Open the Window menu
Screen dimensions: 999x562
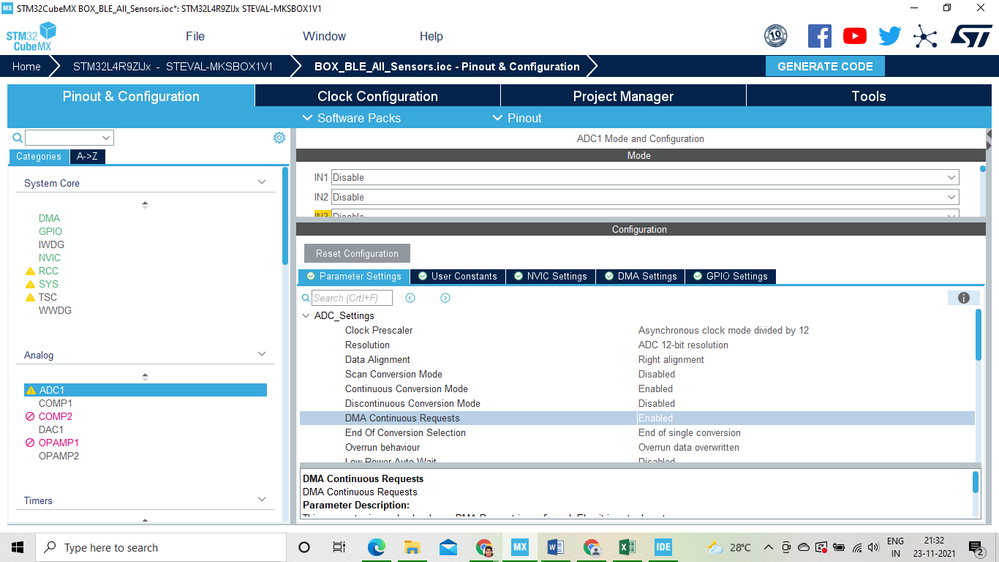coord(324,36)
